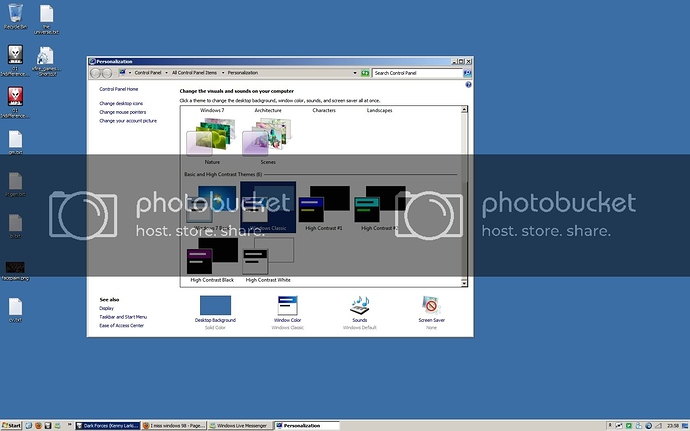Switch to 'I miss windows 98' taskbar button
Screen dimensions: 690x431
click(174, 426)
